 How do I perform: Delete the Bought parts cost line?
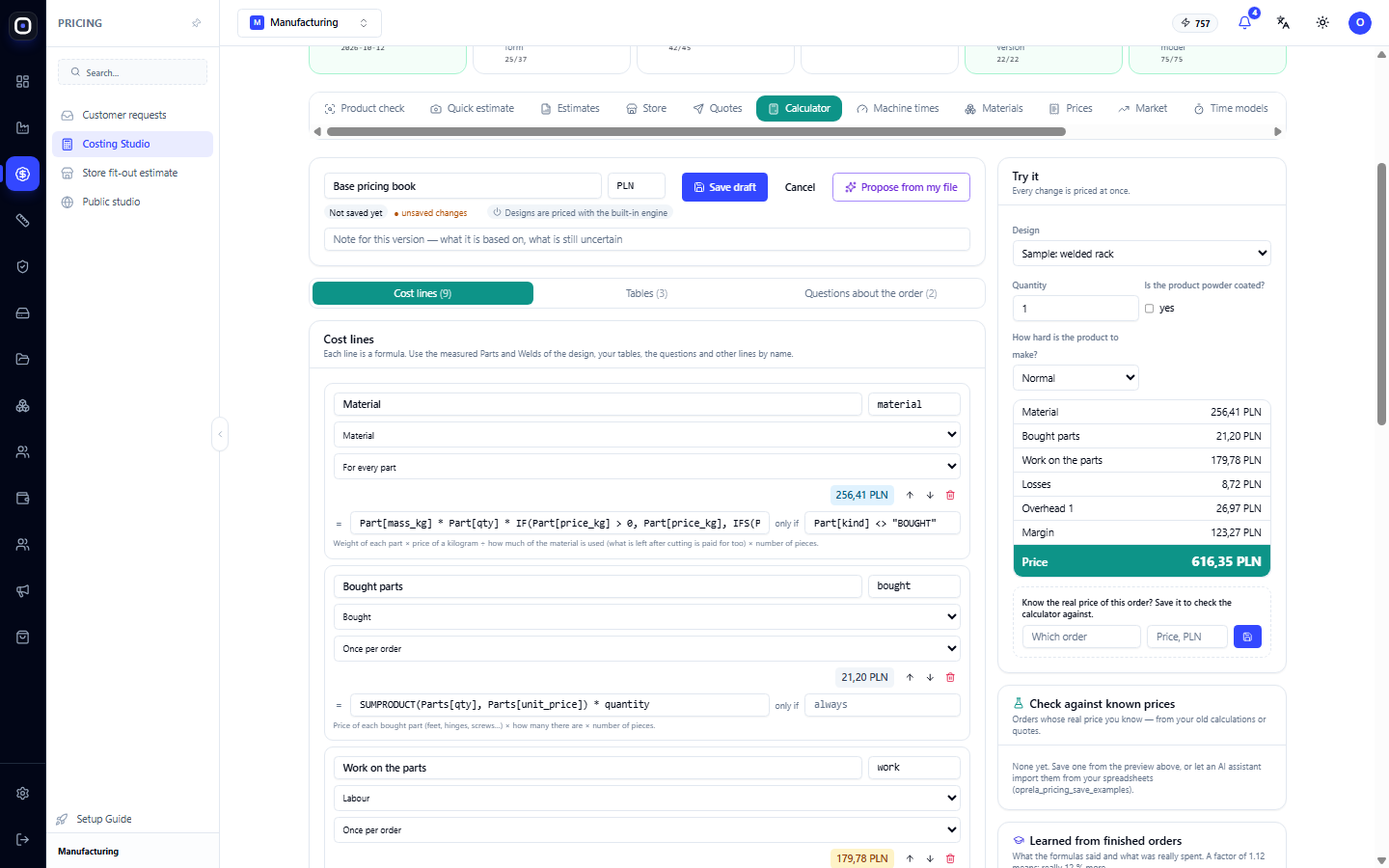coord(950,677)
